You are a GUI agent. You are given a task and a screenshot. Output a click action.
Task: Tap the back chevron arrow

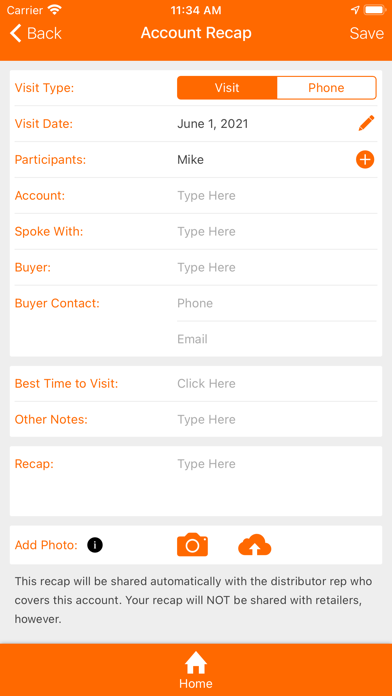pos(16,33)
